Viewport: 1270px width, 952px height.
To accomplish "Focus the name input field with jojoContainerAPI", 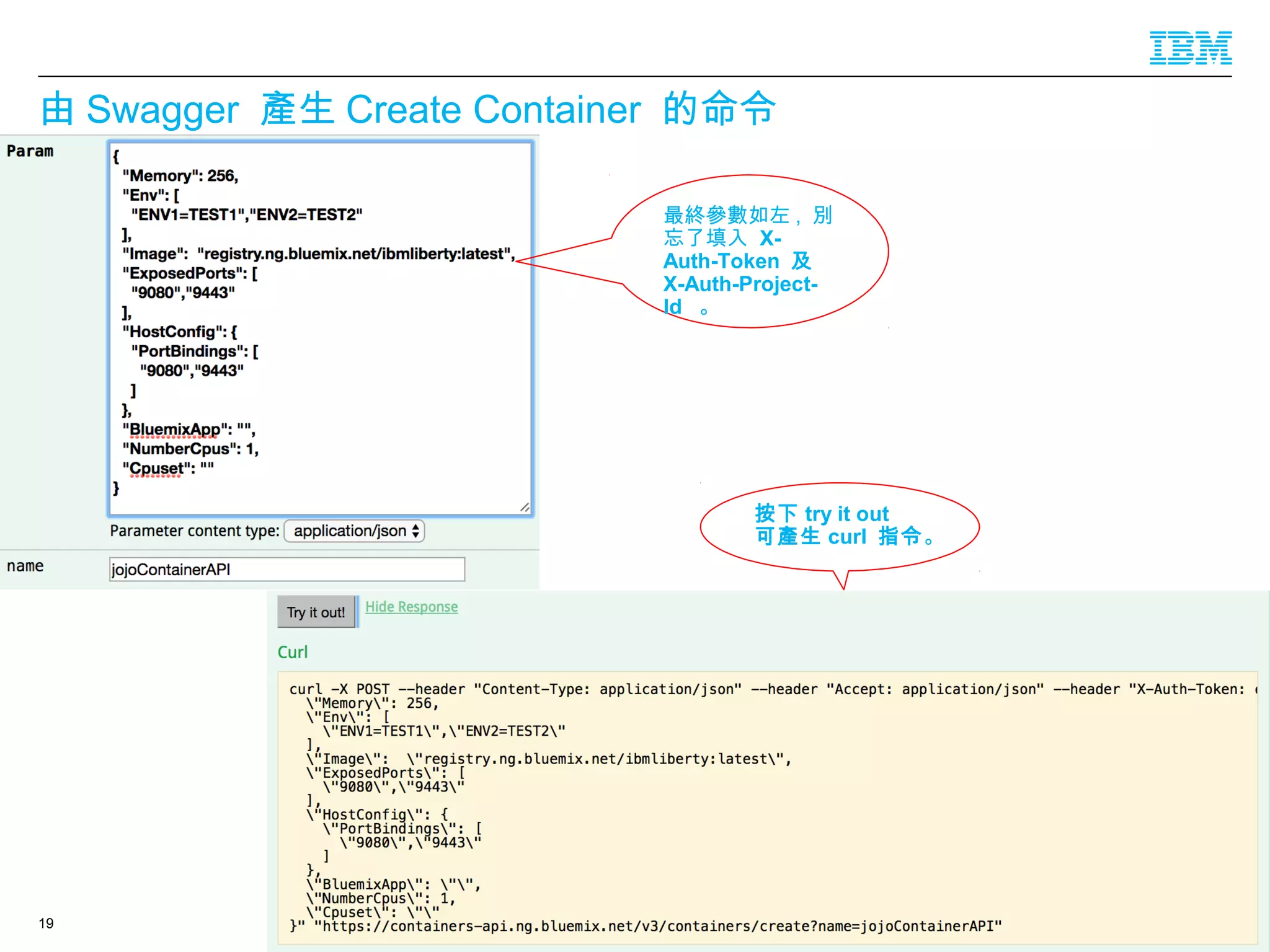I will coord(287,569).
